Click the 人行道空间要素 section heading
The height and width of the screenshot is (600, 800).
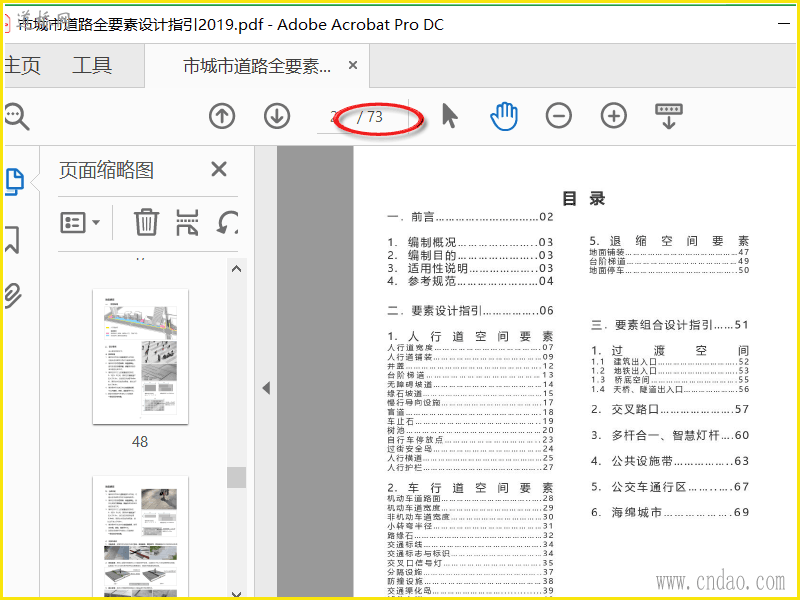[x=470, y=336]
